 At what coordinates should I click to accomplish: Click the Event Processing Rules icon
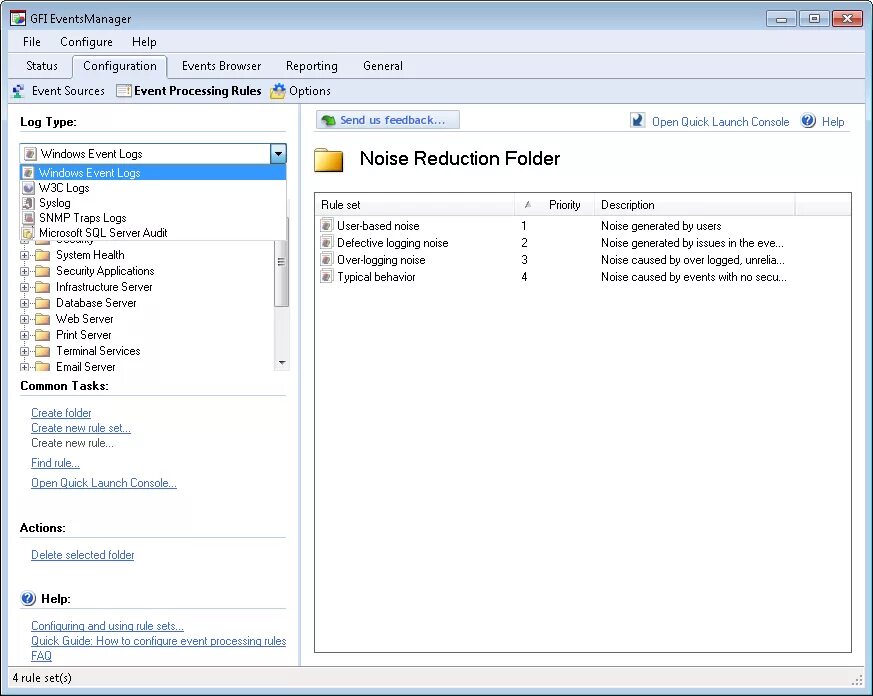click(x=124, y=91)
